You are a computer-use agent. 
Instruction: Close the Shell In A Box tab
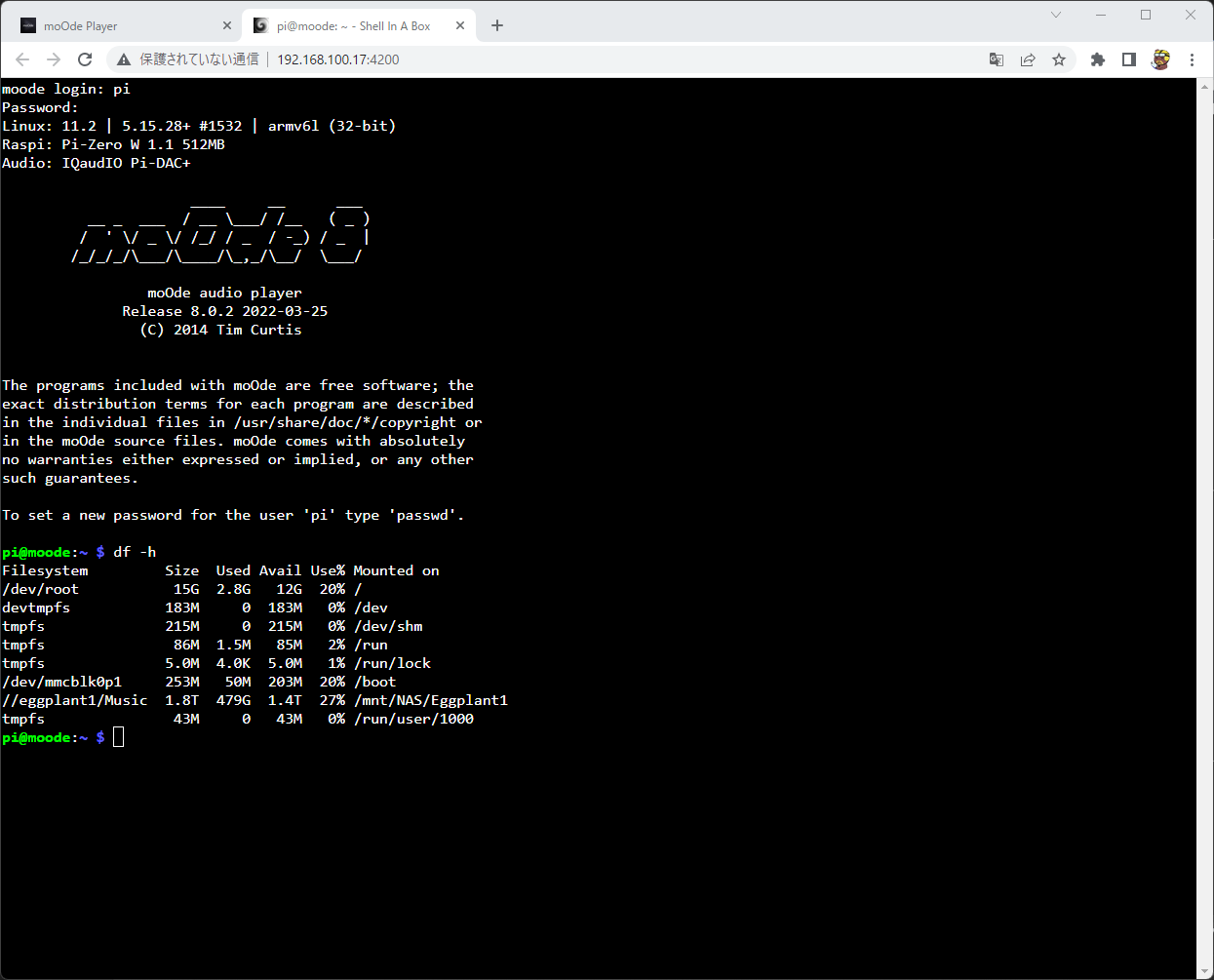pos(460,26)
